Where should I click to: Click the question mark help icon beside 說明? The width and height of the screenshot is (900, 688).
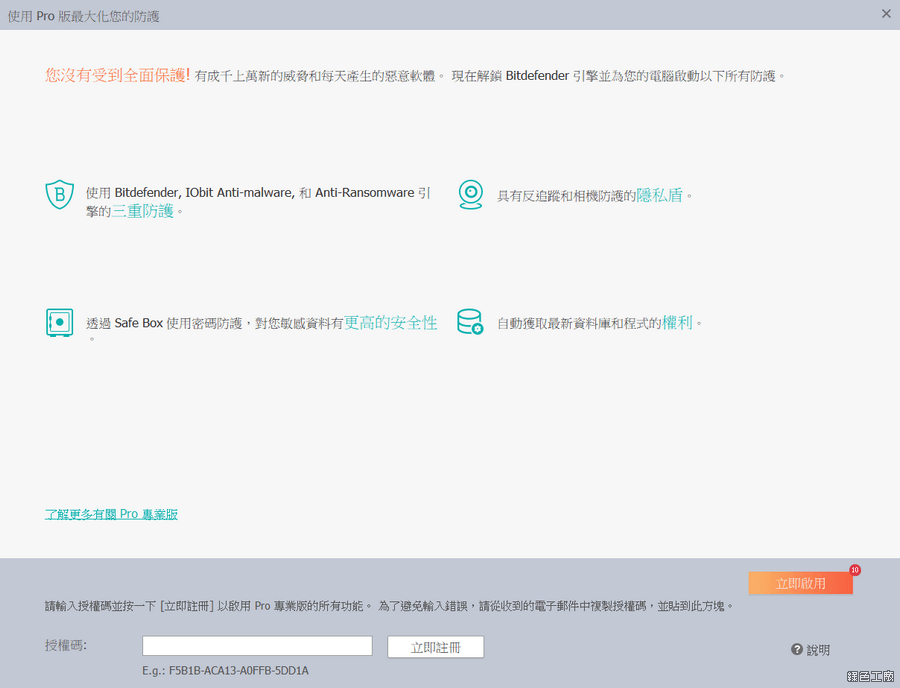click(797, 649)
